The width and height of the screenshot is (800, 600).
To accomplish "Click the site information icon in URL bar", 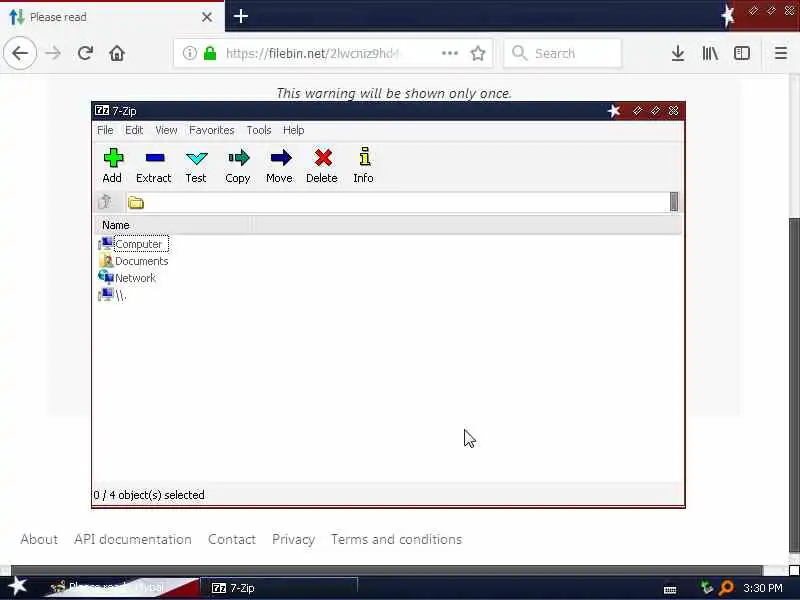I will point(190,53).
